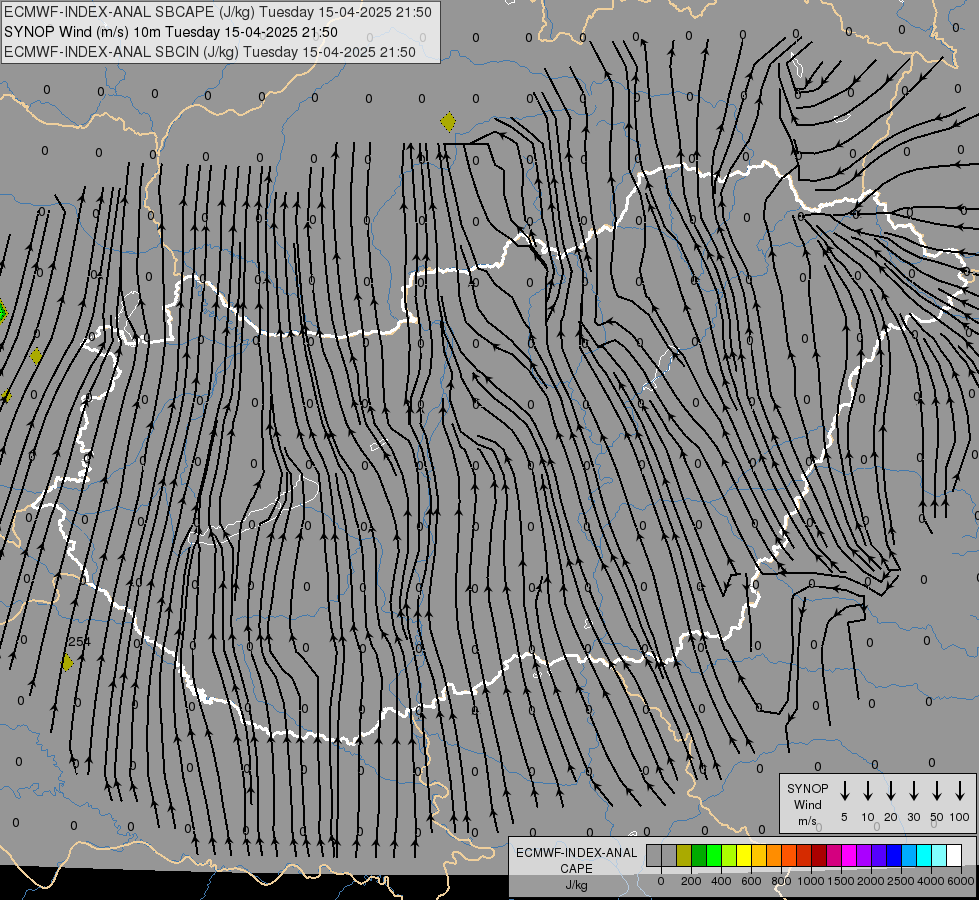Select the olive CAPE swatch before 200
The image size is (979, 900).
(x=684, y=856)
